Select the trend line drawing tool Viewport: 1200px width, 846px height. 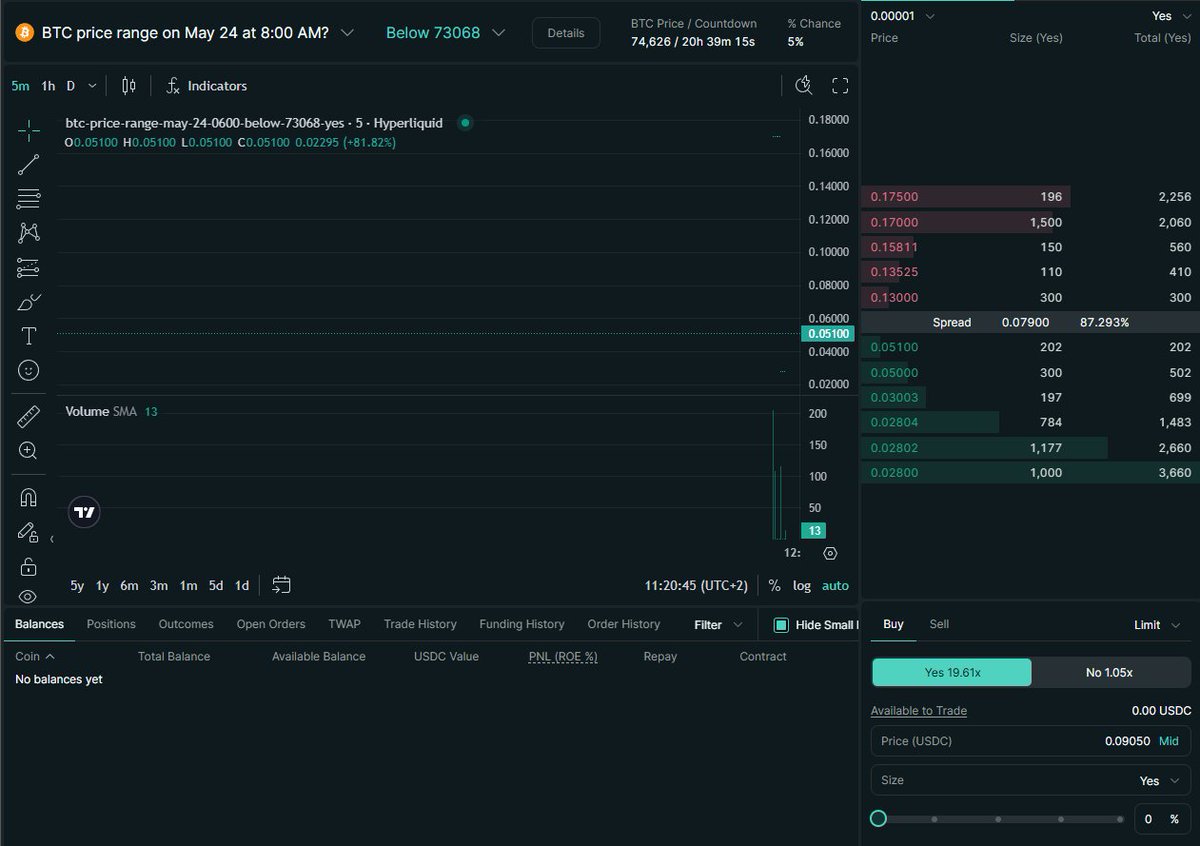point(29,165)
